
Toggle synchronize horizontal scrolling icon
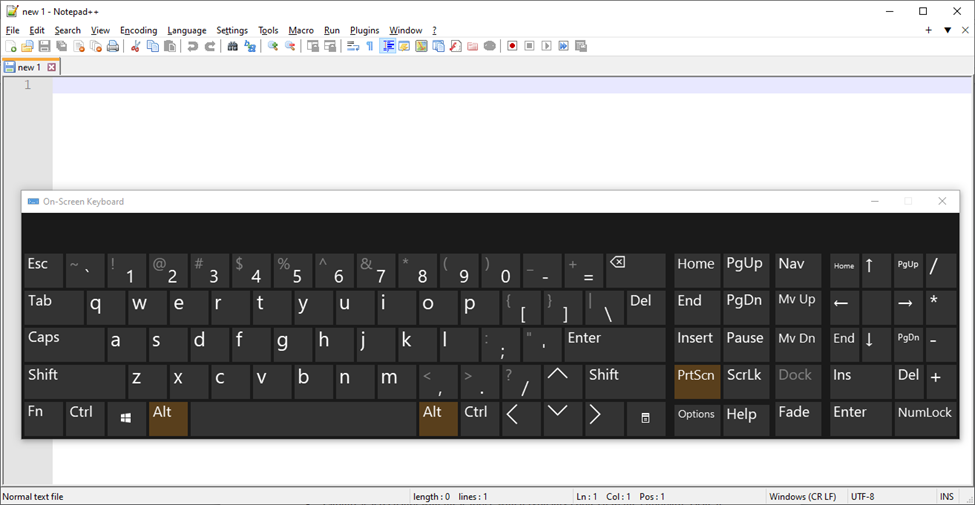[330, 46]
